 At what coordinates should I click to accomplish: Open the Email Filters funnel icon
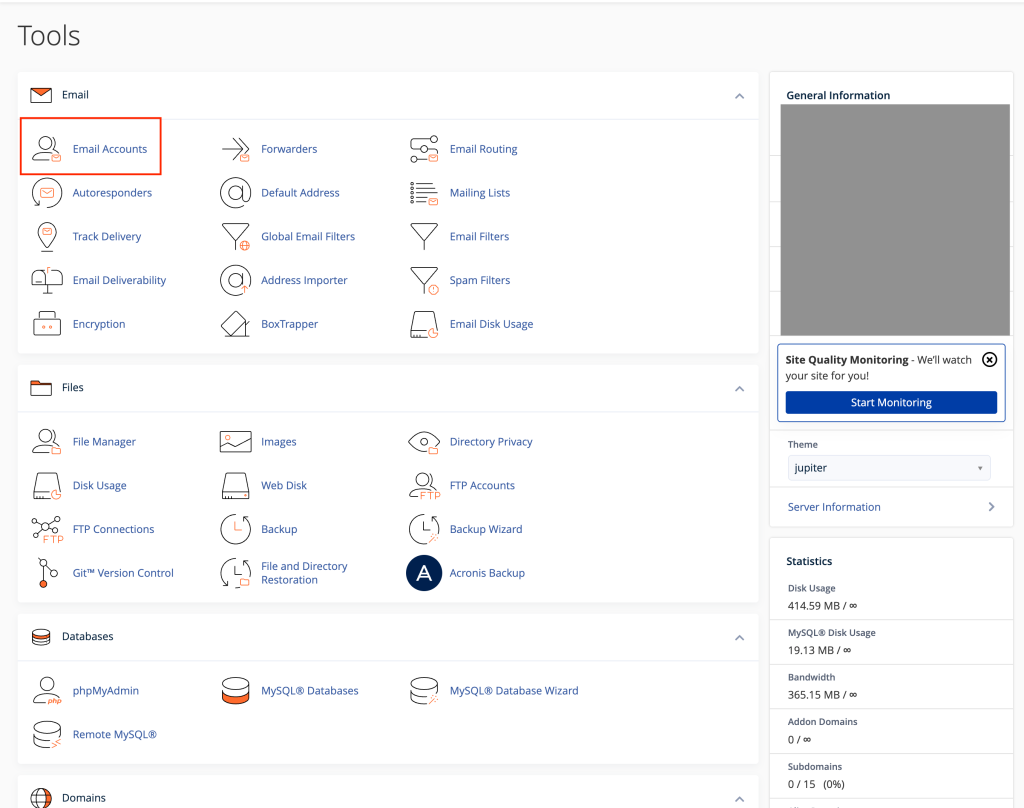(x=424, y=236)
